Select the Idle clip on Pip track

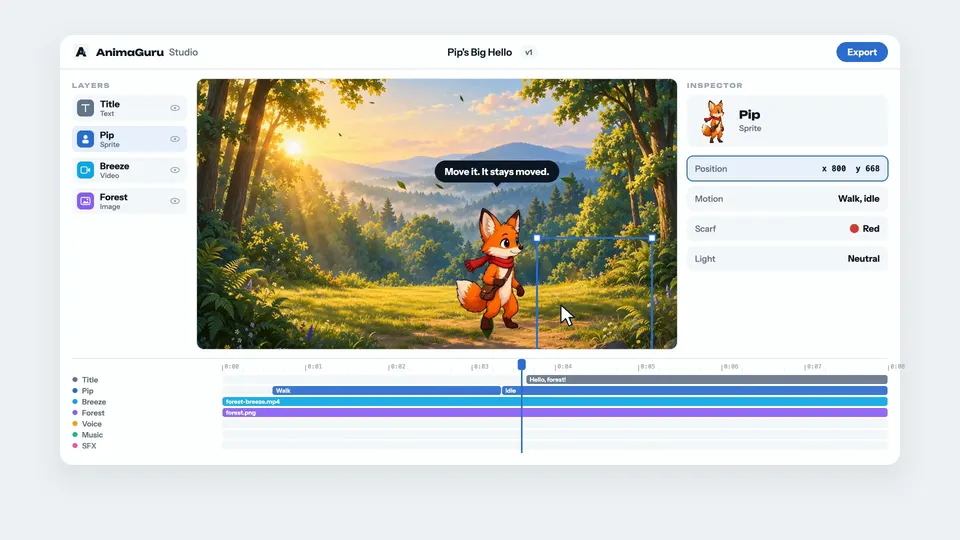tap(695, 391)
